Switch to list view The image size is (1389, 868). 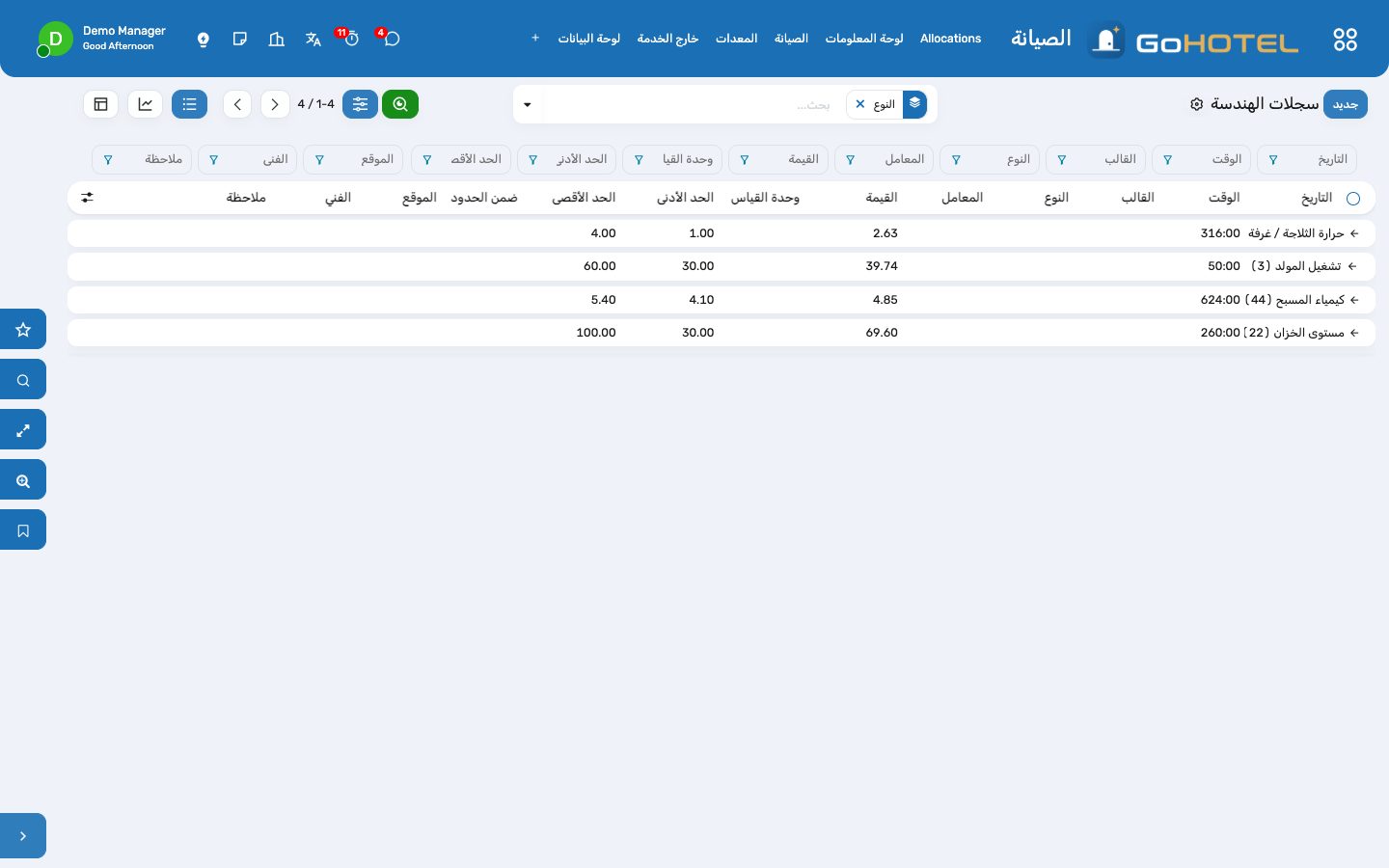pos(189,104)
